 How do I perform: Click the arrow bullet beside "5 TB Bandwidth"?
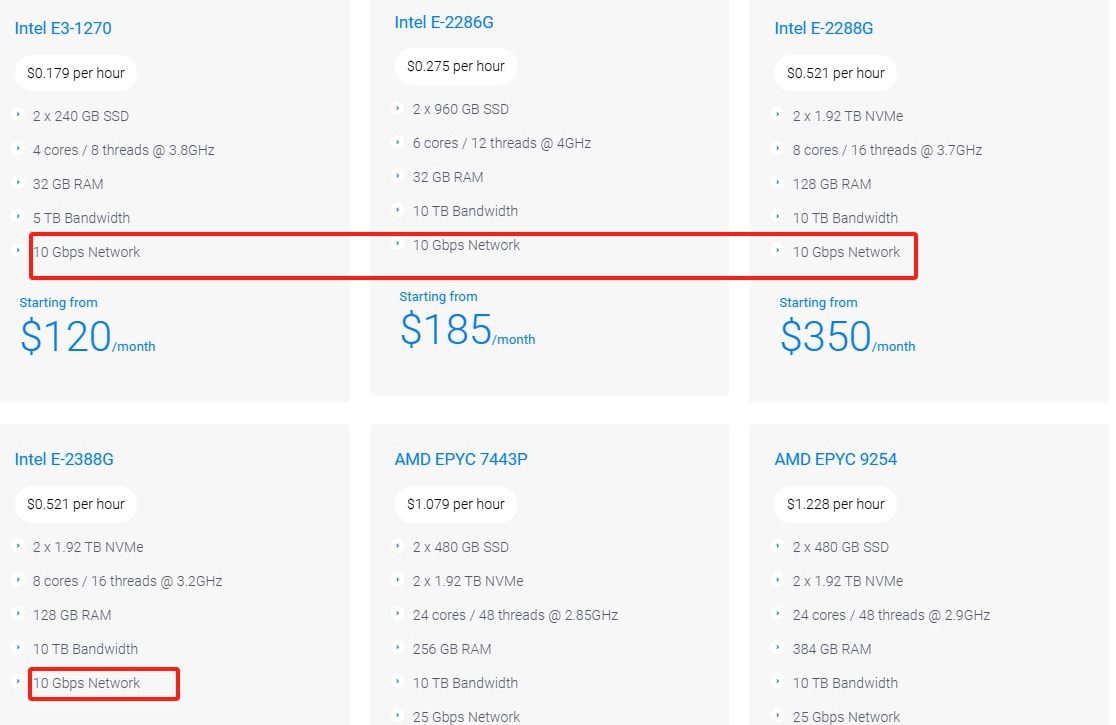point(18,217)
